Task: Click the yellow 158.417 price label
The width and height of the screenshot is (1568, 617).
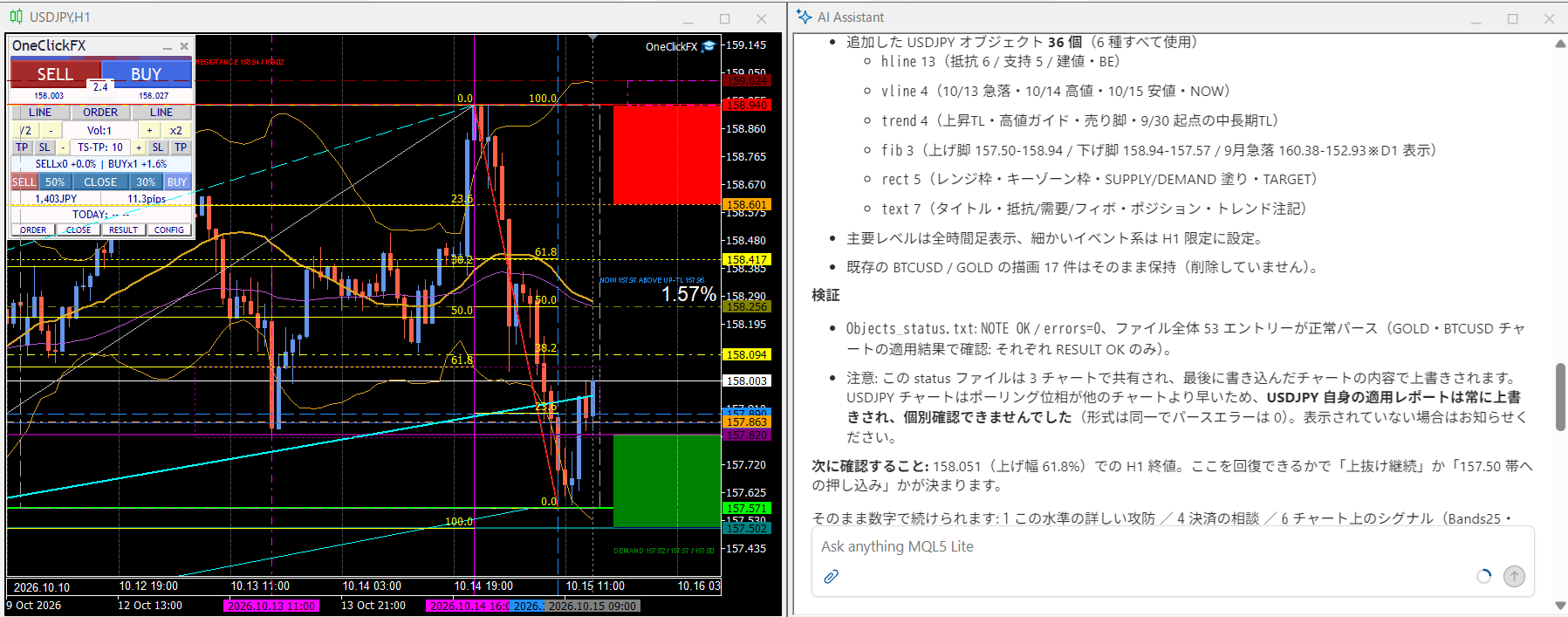Action: (x=747, y=259)
